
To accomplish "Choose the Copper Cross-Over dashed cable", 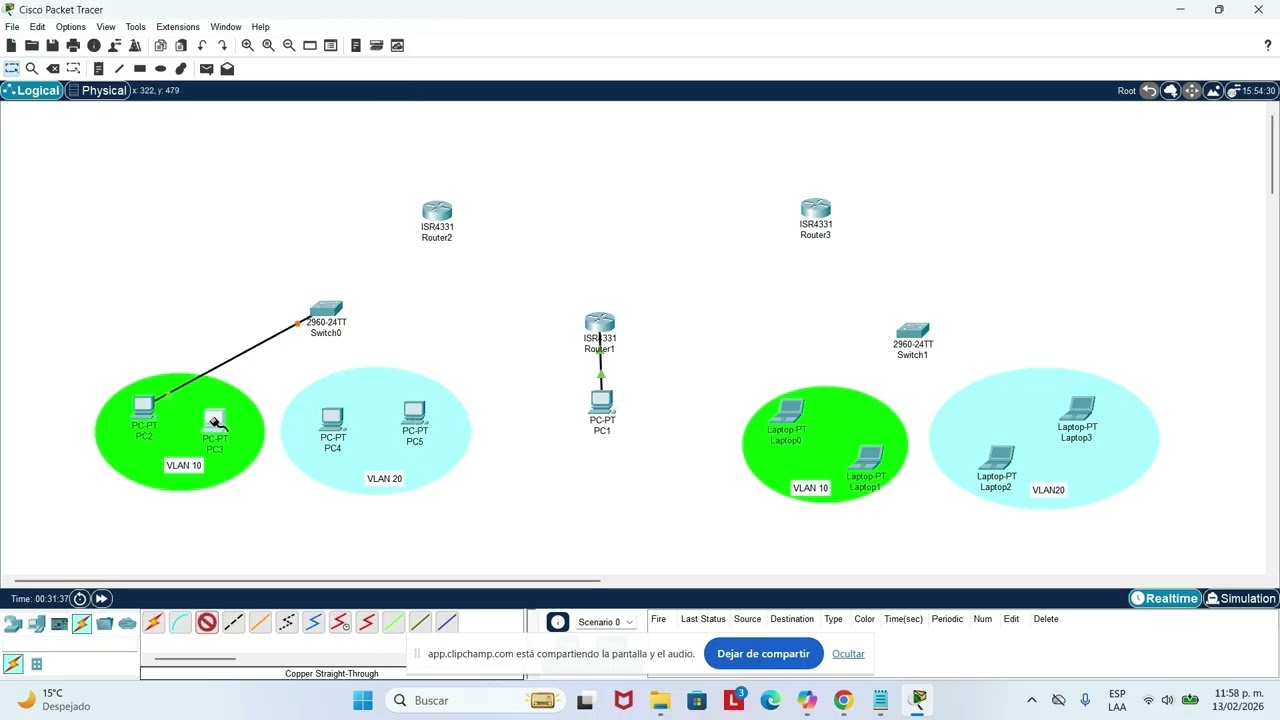I will [x=233, y=622].
